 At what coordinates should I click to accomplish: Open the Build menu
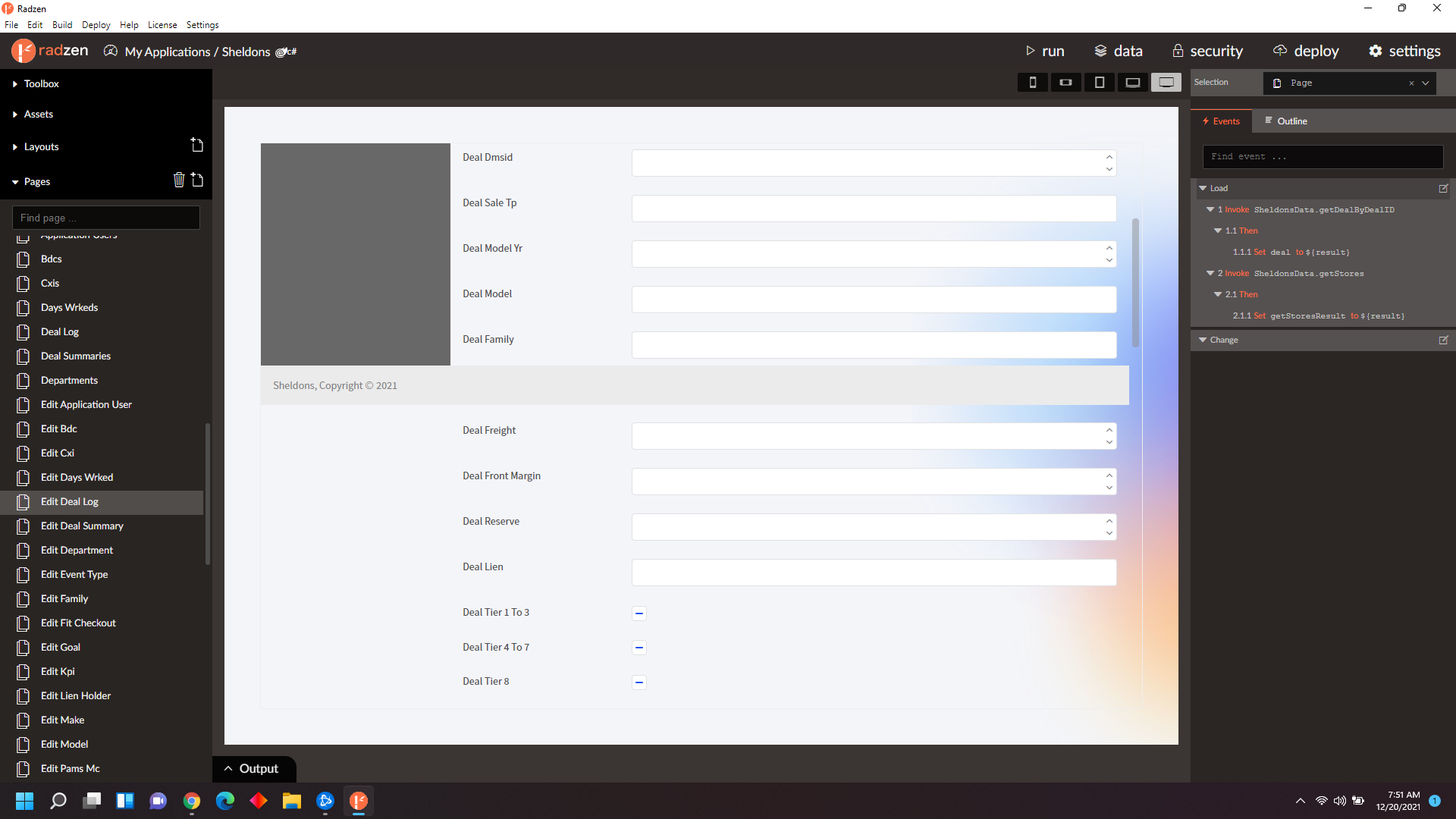point(62,25)
